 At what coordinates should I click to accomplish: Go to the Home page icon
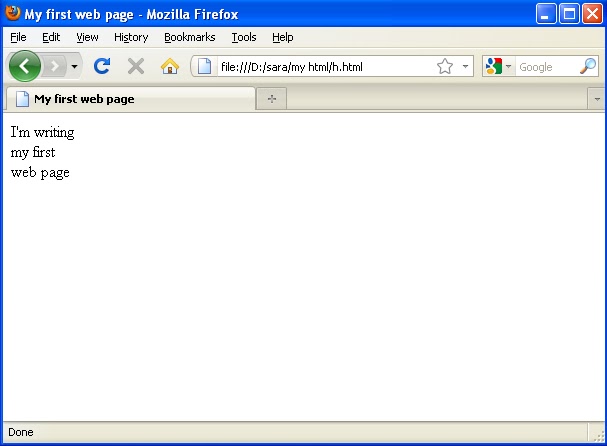170,66
